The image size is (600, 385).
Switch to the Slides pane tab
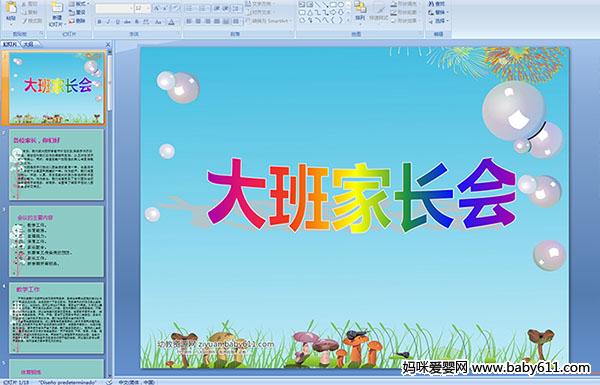pos(10,44)
